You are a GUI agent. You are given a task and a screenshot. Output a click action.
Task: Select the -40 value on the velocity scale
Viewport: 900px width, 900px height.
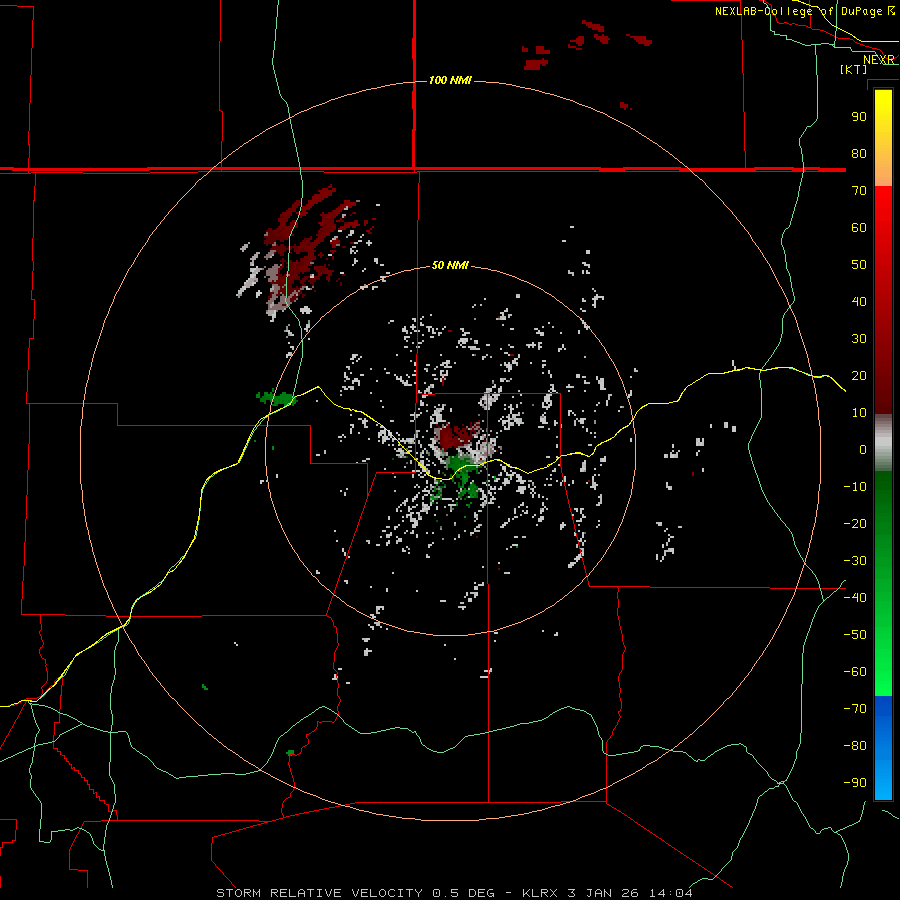[855, 598]
